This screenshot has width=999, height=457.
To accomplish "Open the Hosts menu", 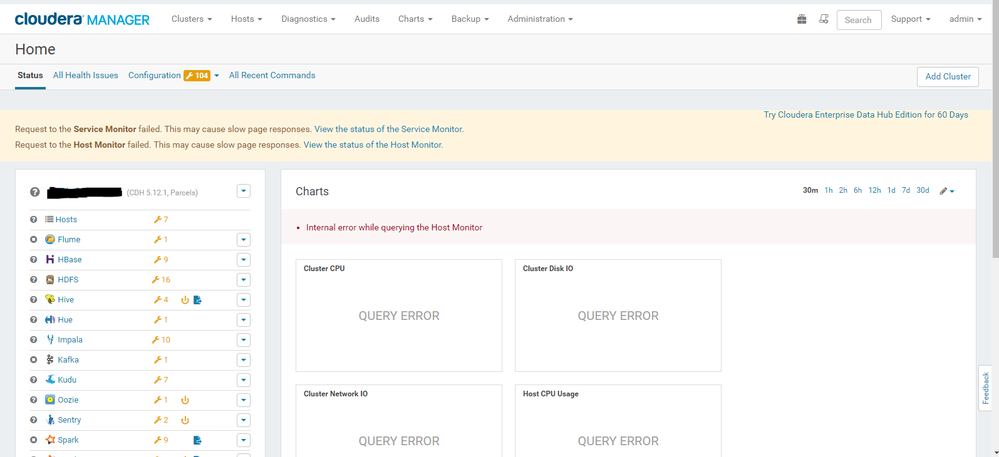I will tap(247, 19).
